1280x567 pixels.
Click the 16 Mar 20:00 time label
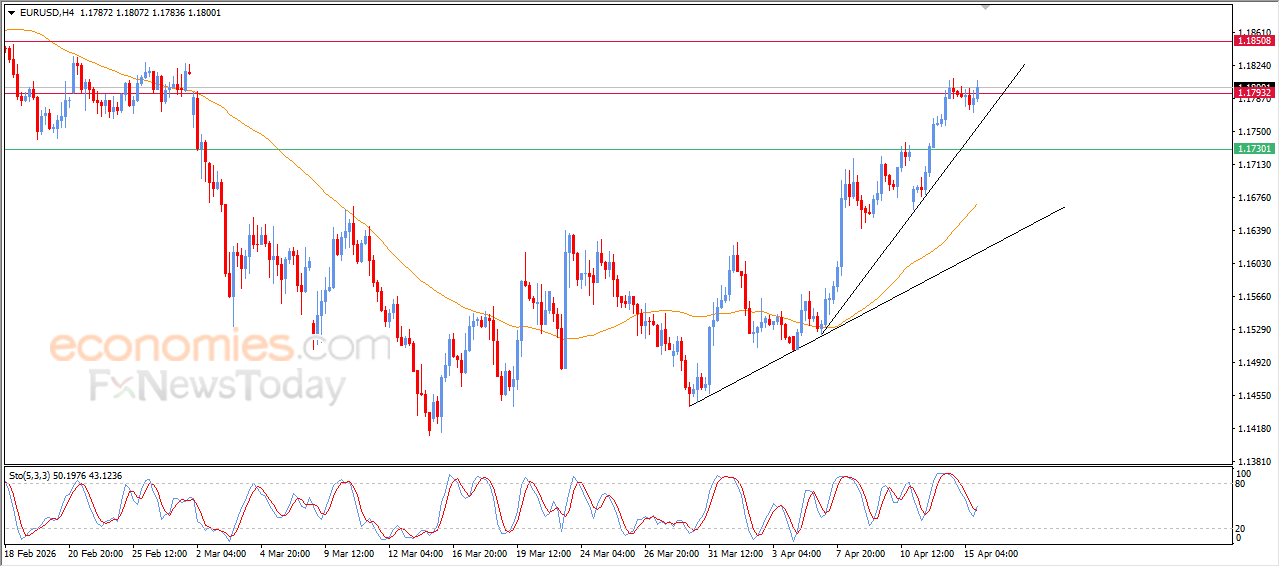click(478, 553)
